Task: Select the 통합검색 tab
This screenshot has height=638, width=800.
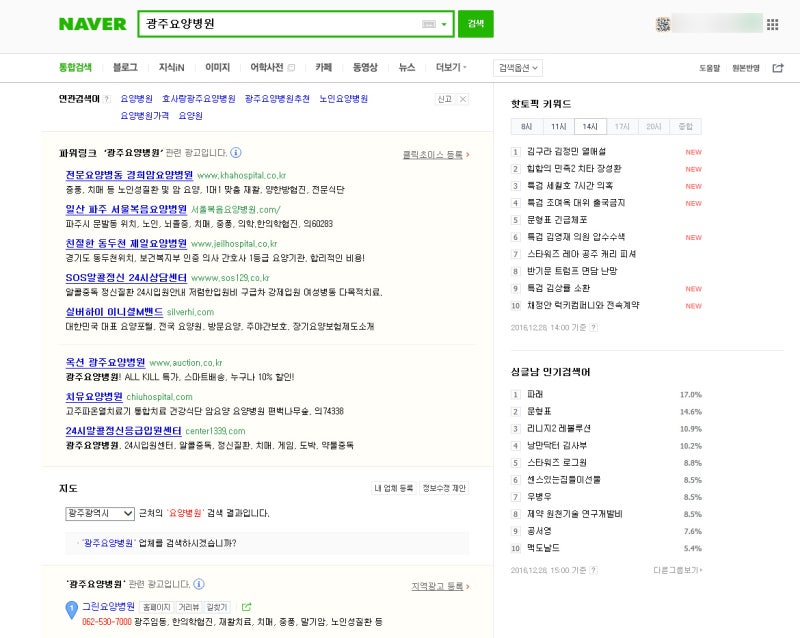Action: [75, 67]
